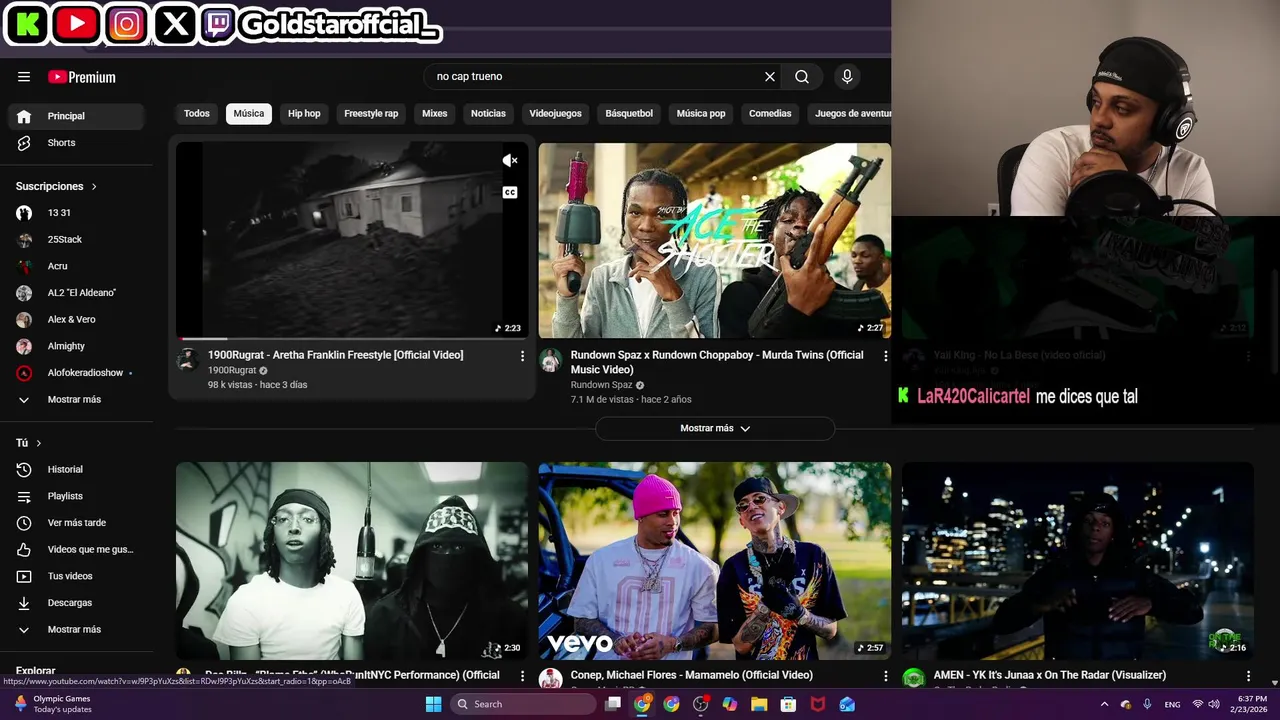The image size is (1280, 720).
Task: Open Videos que me gustan
Action: (76, 549)
